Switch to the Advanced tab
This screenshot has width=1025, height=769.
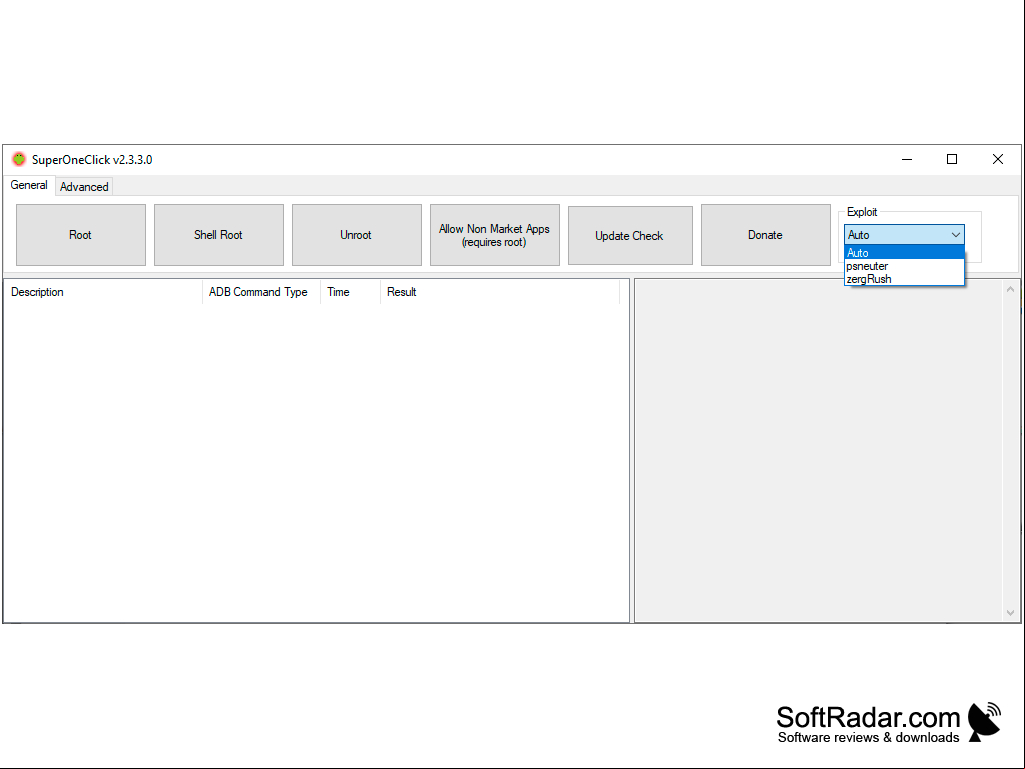click(84, 187)
